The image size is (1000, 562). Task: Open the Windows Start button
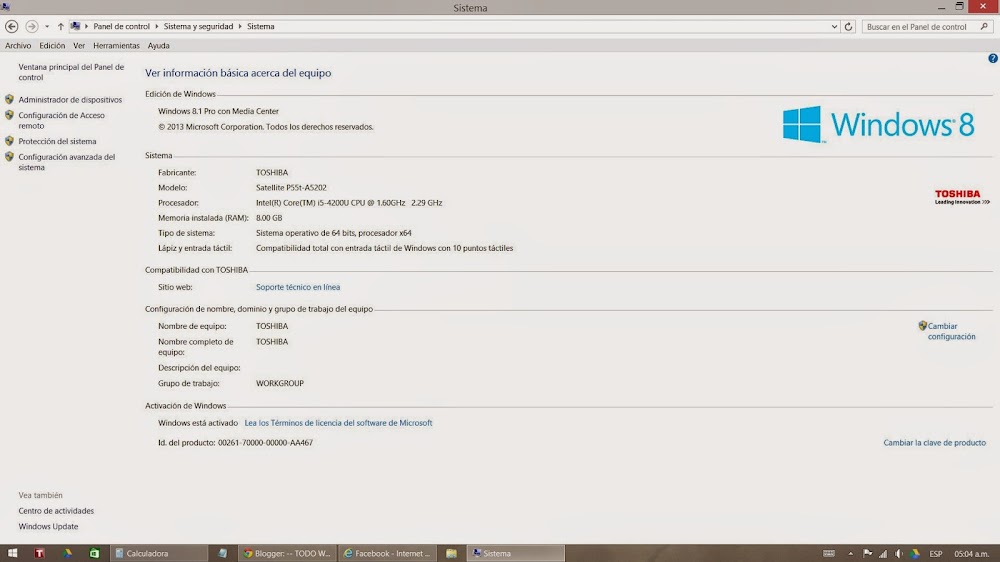pos(12,553)
